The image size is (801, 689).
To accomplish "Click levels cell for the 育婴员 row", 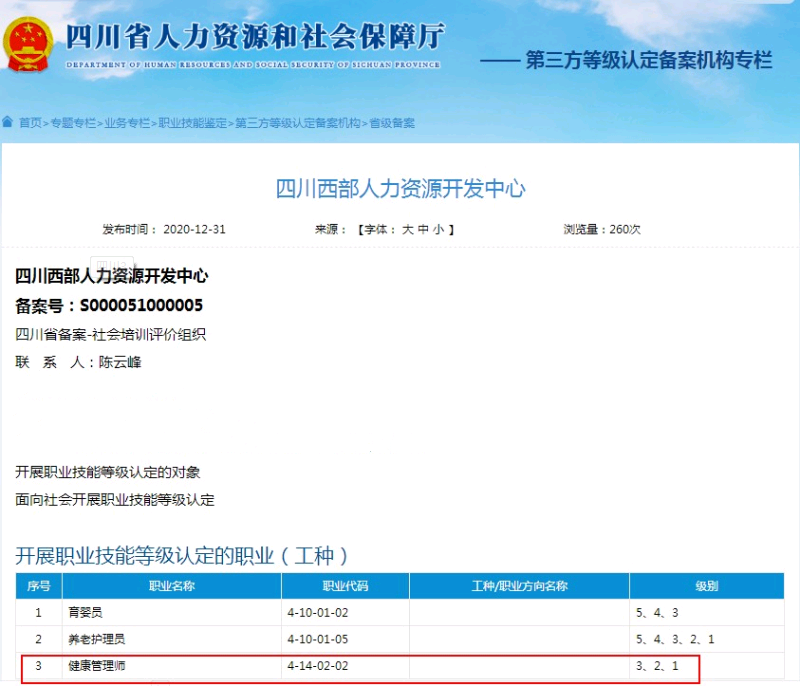I will coord(707,612).
